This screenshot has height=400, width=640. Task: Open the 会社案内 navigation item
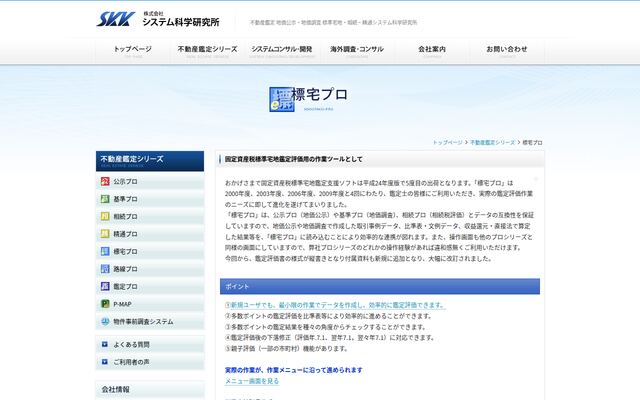[432, 51]
